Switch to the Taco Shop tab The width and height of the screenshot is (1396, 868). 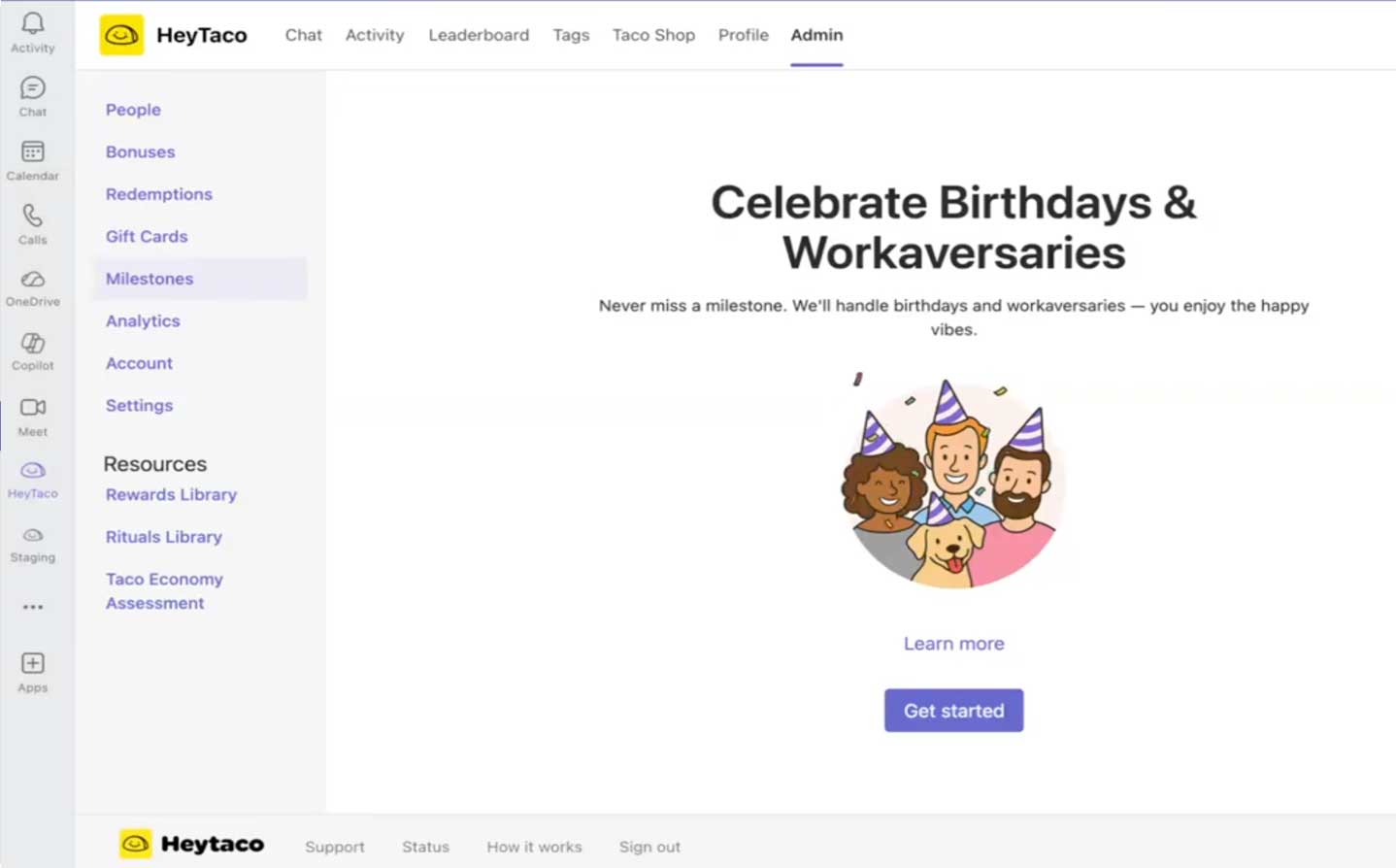(x=653, y=35)
